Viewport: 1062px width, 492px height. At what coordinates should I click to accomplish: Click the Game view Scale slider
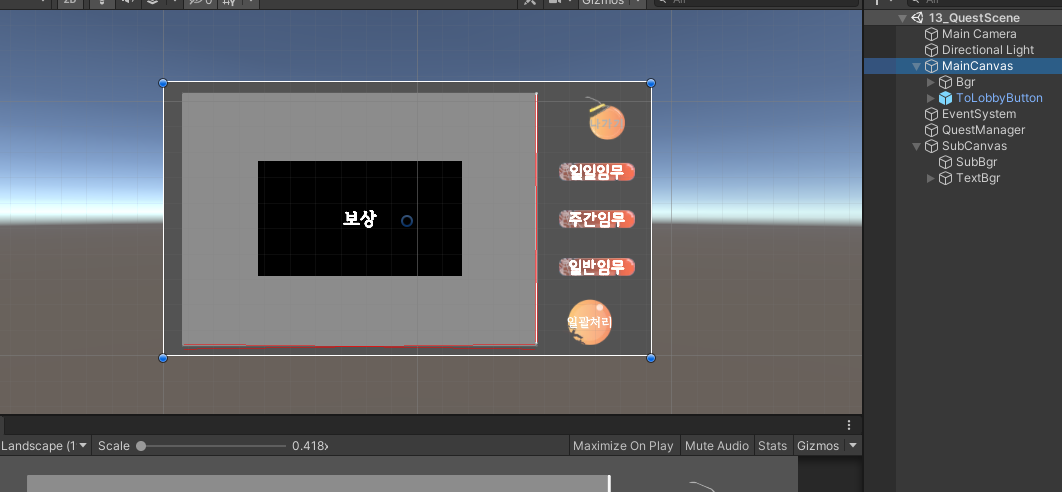(211, 446)
